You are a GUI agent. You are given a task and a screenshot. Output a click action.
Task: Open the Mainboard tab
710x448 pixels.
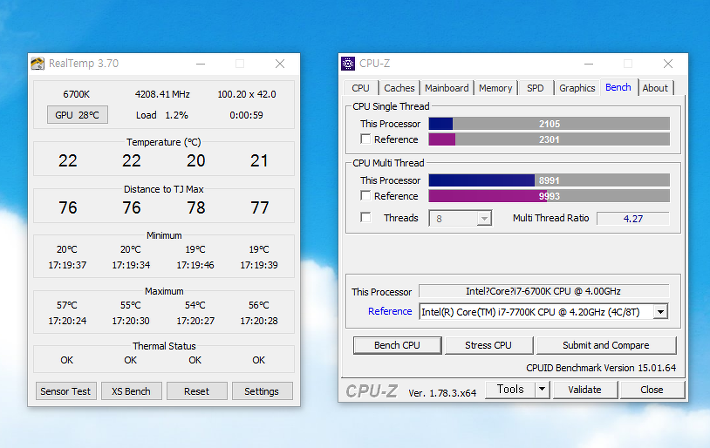(x=446, y=88)
